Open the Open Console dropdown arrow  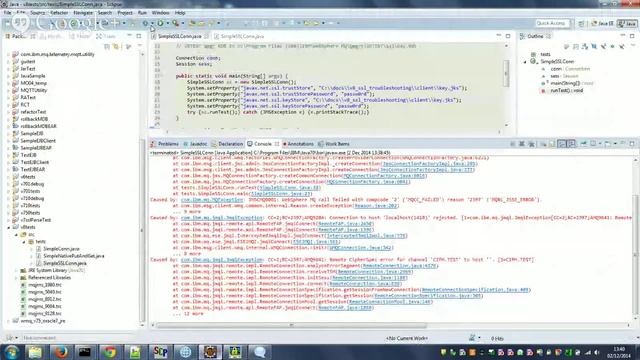coord(615,144)
